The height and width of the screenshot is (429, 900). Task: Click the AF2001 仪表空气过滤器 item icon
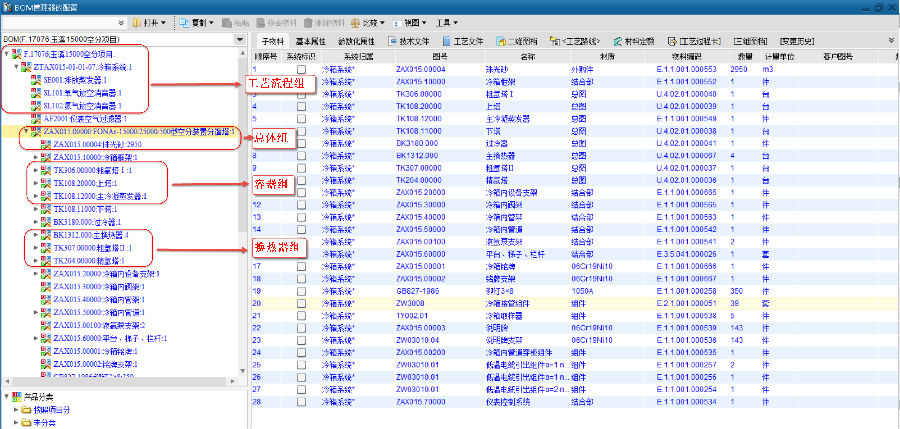[x=35, y=118]
